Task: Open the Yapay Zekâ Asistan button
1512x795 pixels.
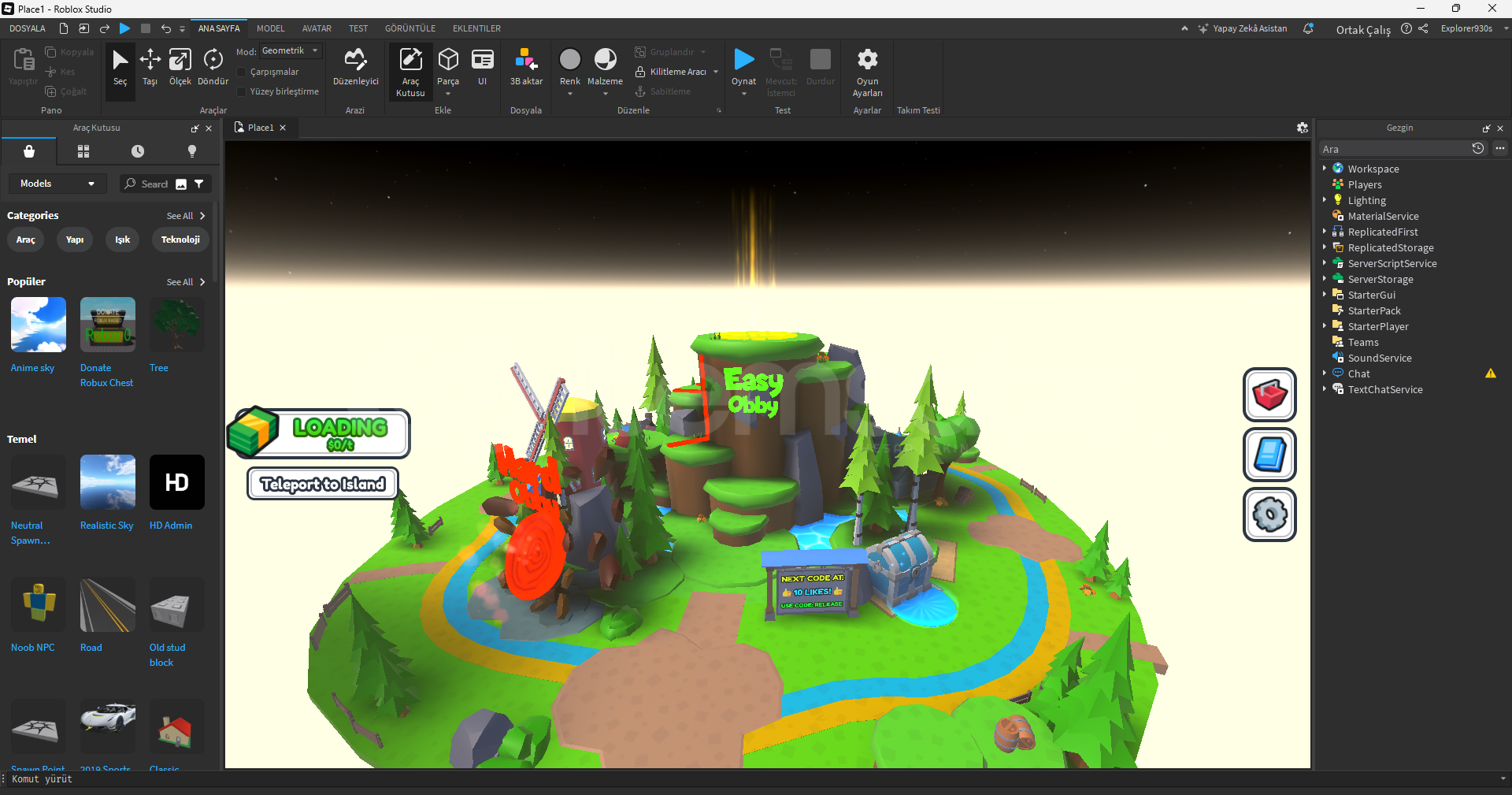Action: point(1243,28)
